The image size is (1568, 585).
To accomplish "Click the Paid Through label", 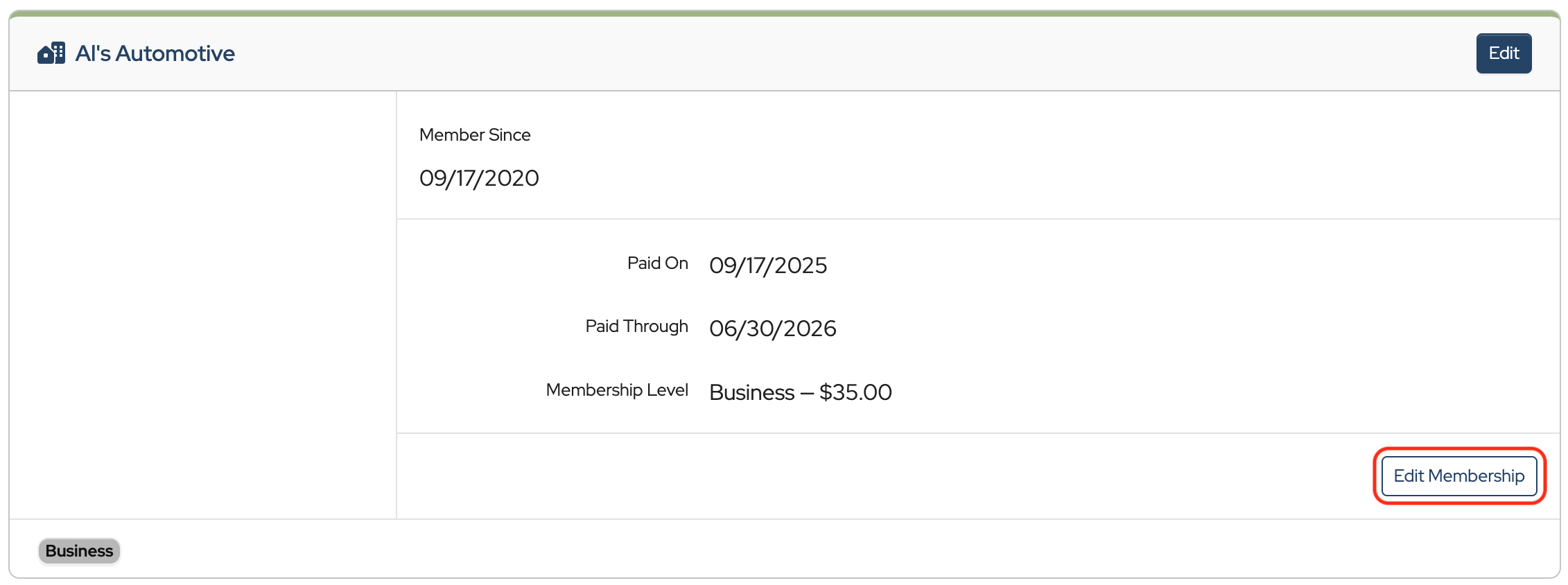I will pyautogui.click(x=636, y=326).
